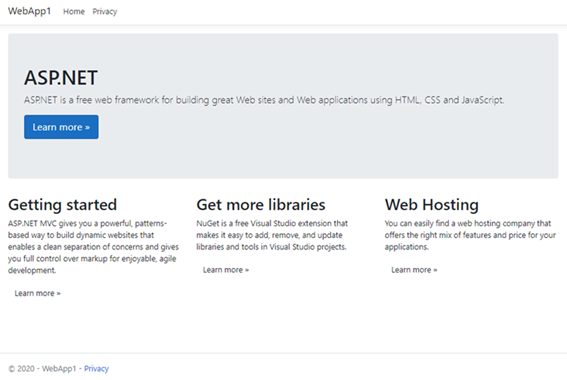Image resolution: width=567 pixels, height=380 pixels.
Task: Click Learn more under Web Hosting
Action: 414,270
